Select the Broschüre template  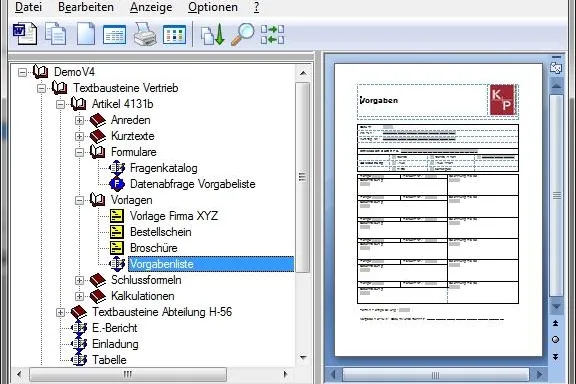[154, 248]
